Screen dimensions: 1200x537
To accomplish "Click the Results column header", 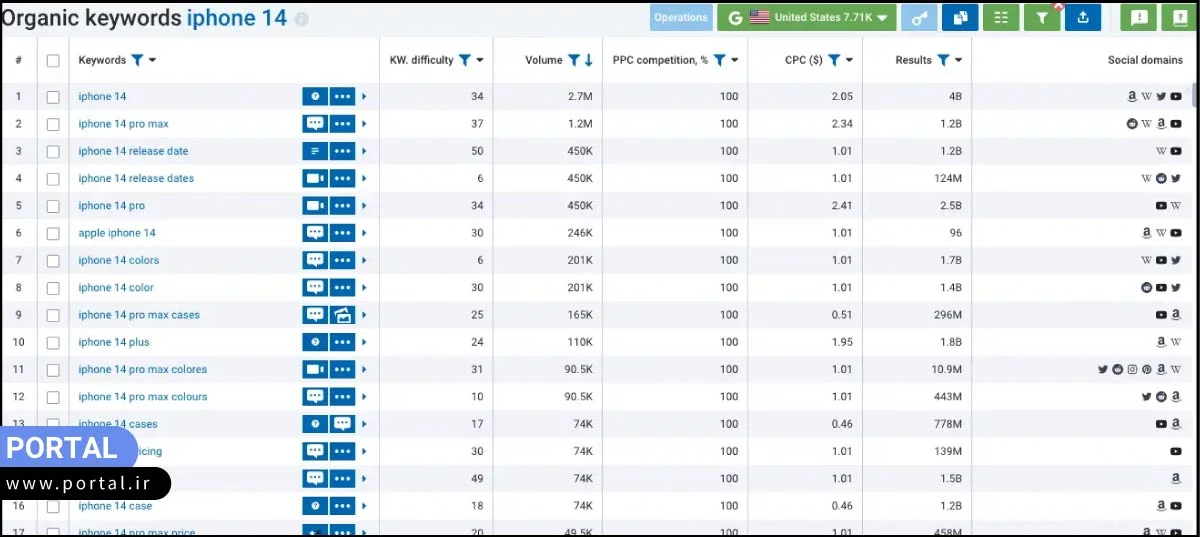I will 913,60.
